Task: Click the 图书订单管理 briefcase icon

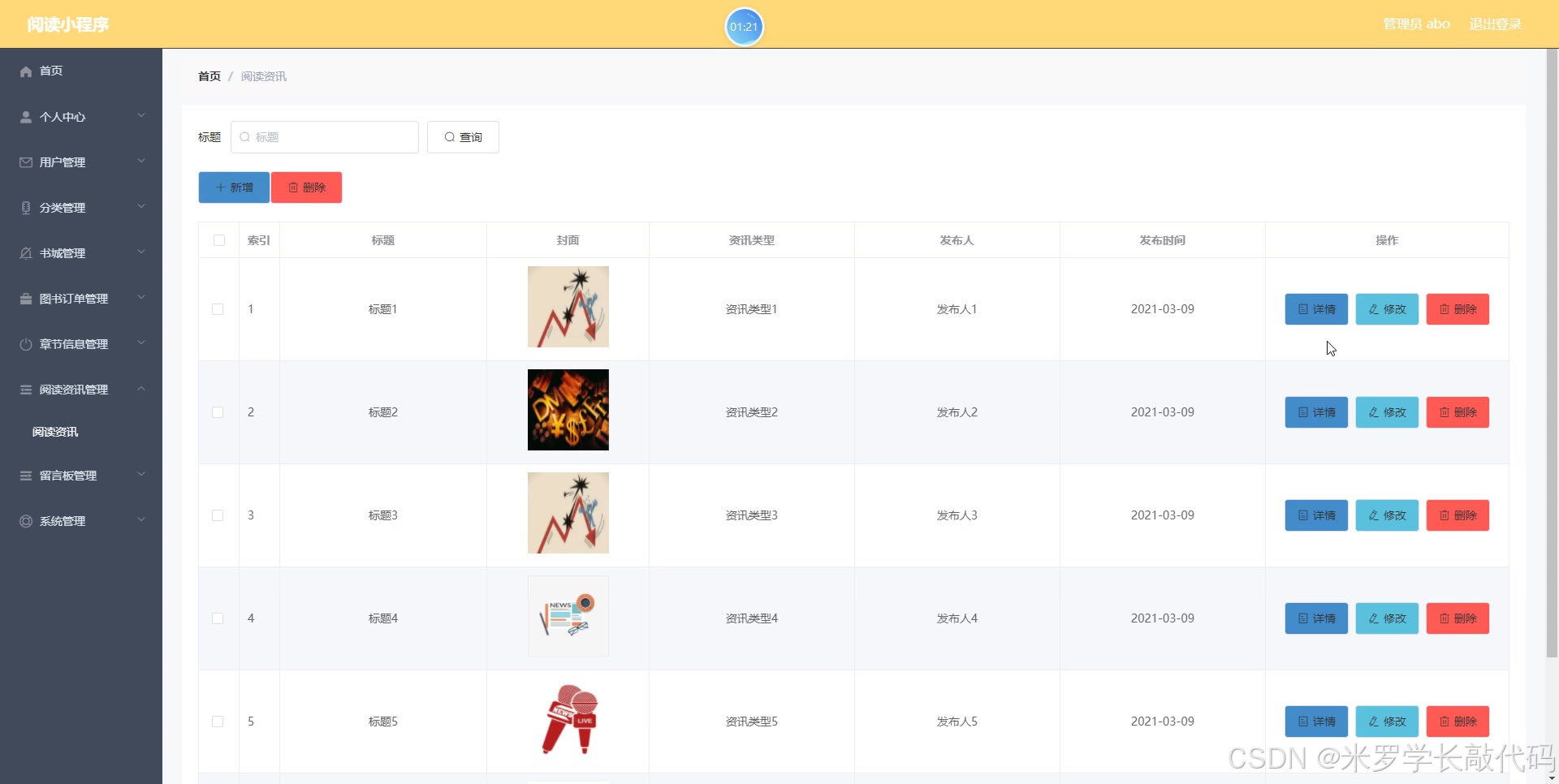Action: (25, 299)
